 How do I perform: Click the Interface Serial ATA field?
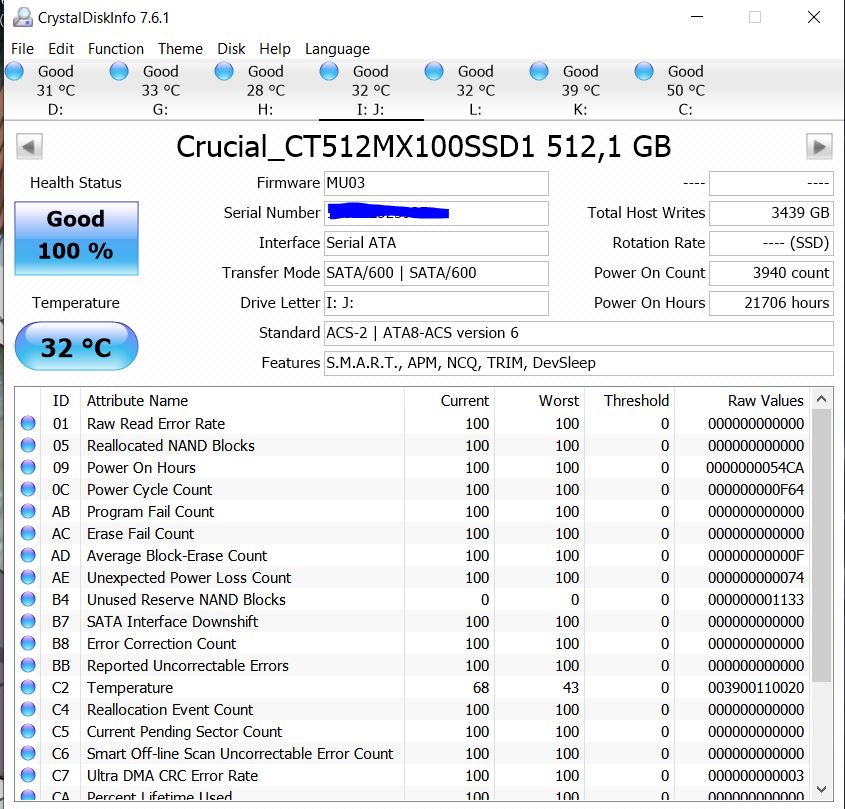436,243
